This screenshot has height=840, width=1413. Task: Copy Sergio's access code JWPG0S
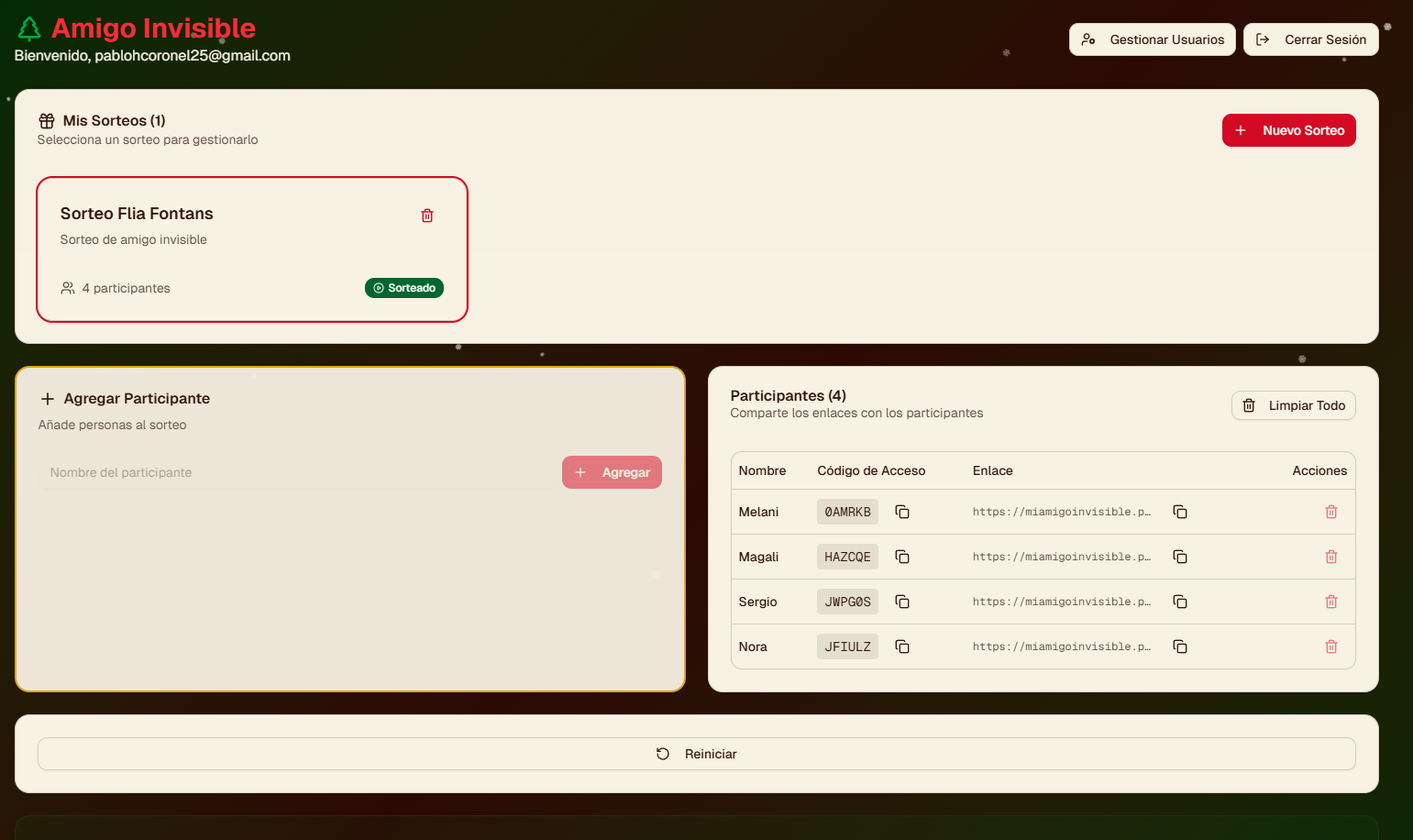pos(902,602)
